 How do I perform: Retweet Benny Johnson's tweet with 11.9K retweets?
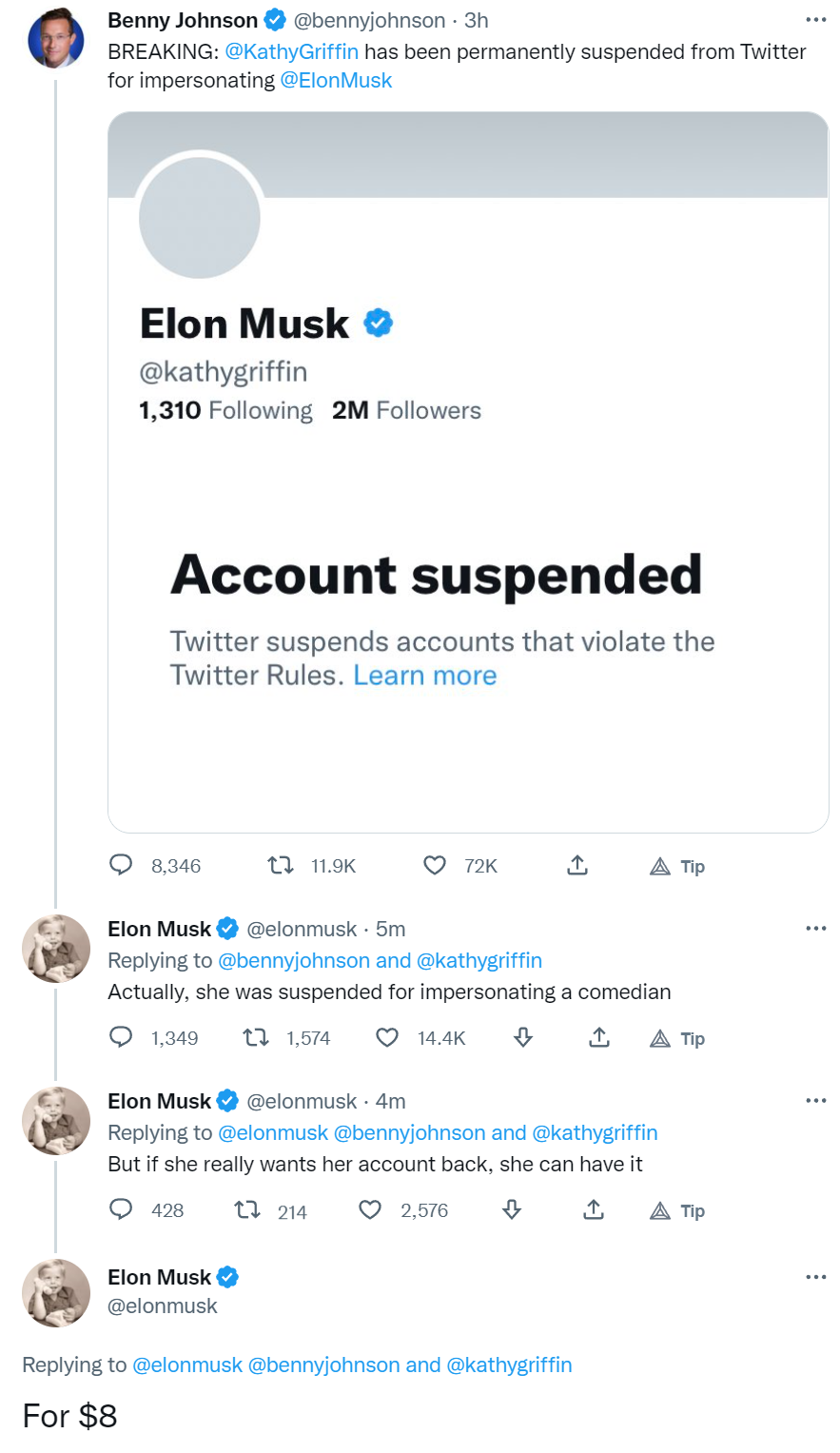tap(280, 865)
